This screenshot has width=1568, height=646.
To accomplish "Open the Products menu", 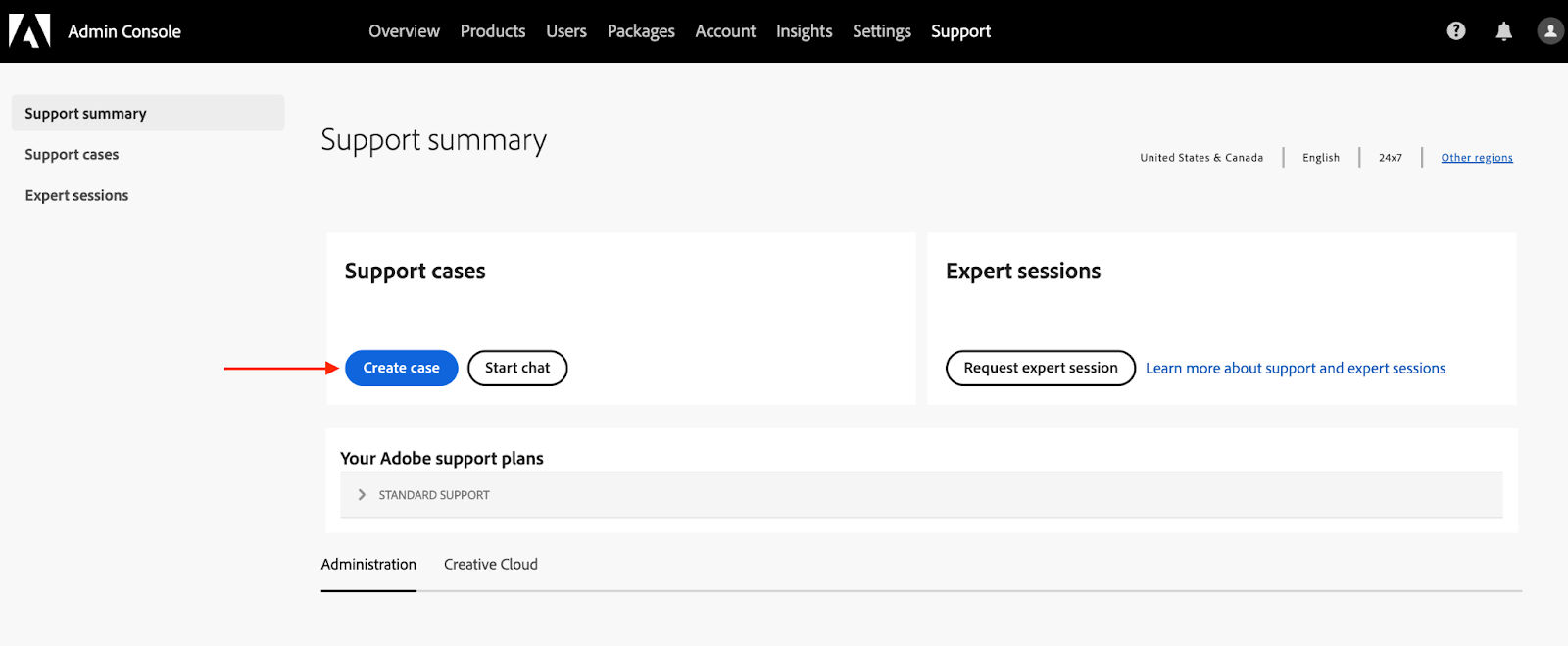I will click(x=493, y=31).
